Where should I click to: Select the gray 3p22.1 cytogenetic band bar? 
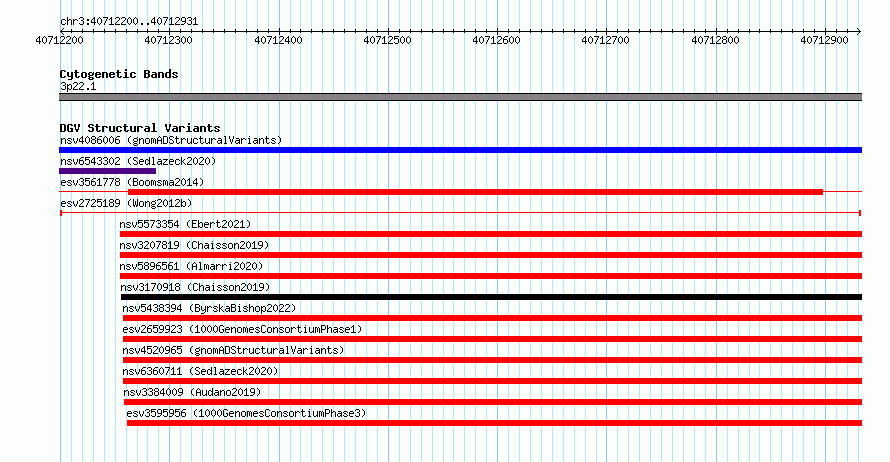(x=460, y=98)
